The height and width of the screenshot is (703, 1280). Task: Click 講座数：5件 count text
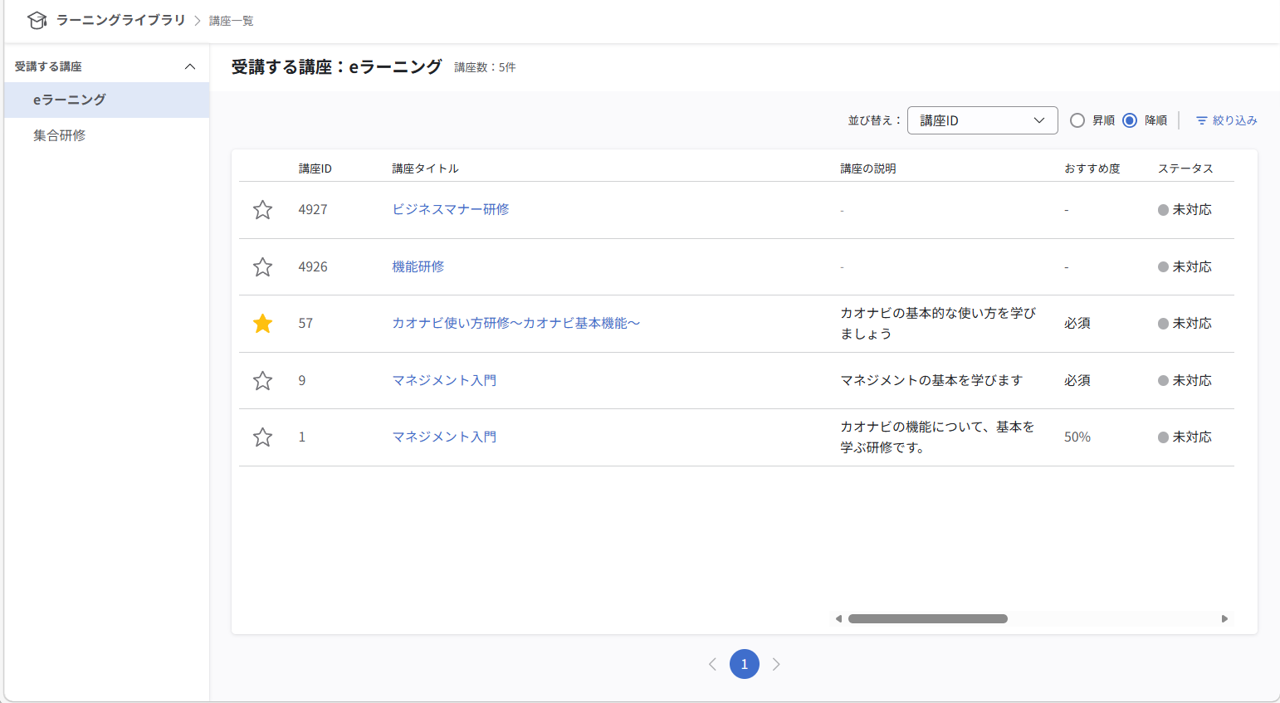point(485,67)
